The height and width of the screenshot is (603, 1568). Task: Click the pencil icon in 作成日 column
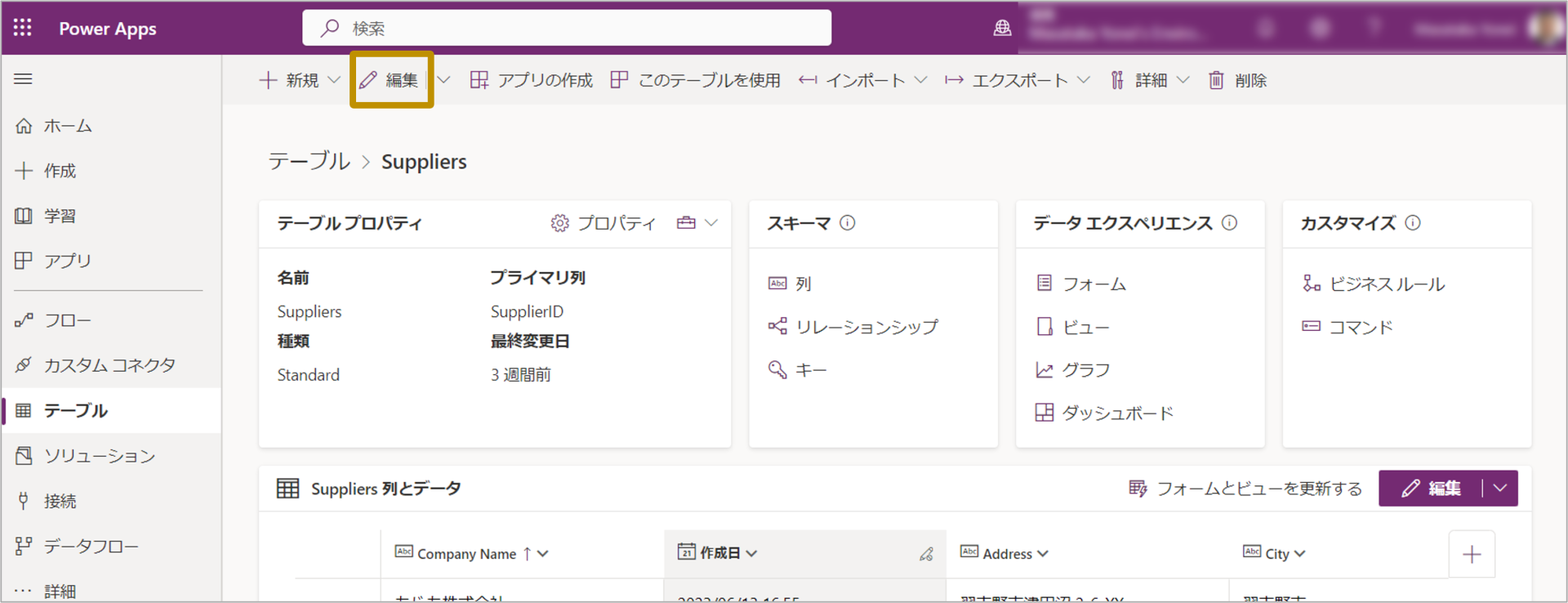click(x=926, y=554)
